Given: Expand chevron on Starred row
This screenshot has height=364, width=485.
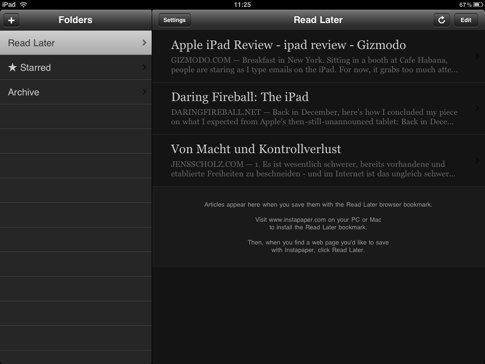Looking at the screenshot, I should (144, 67).
